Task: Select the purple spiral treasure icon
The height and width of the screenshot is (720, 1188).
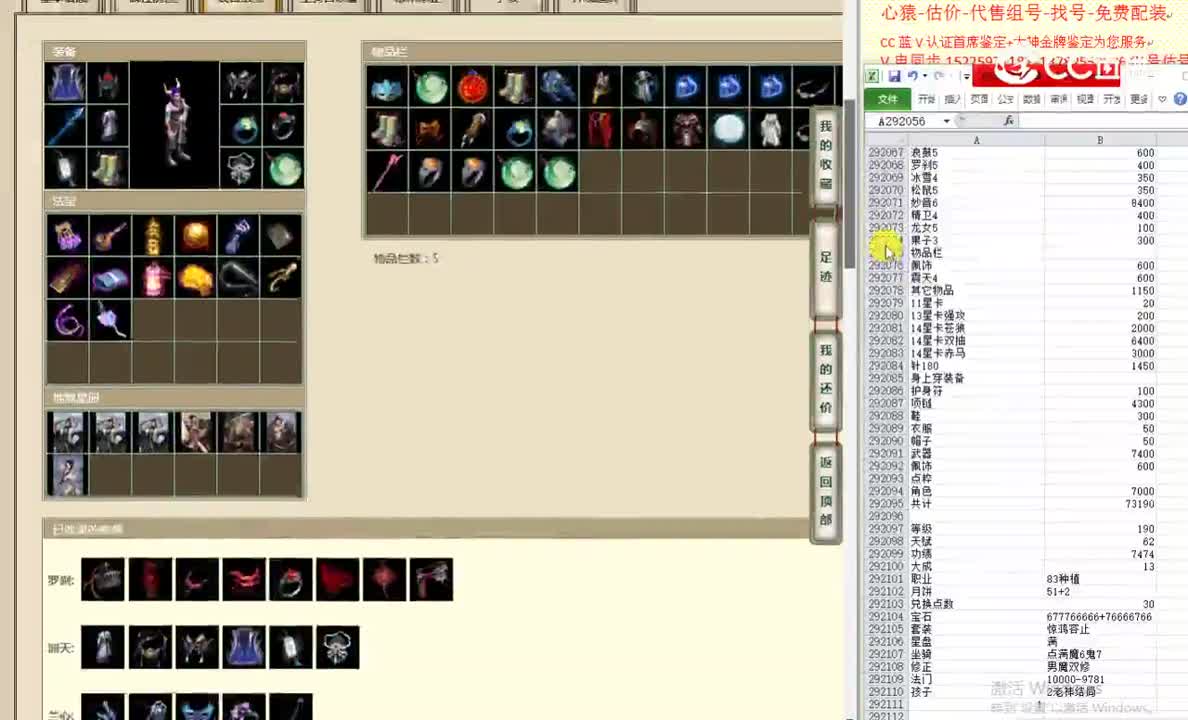Action: coord(67,321)
